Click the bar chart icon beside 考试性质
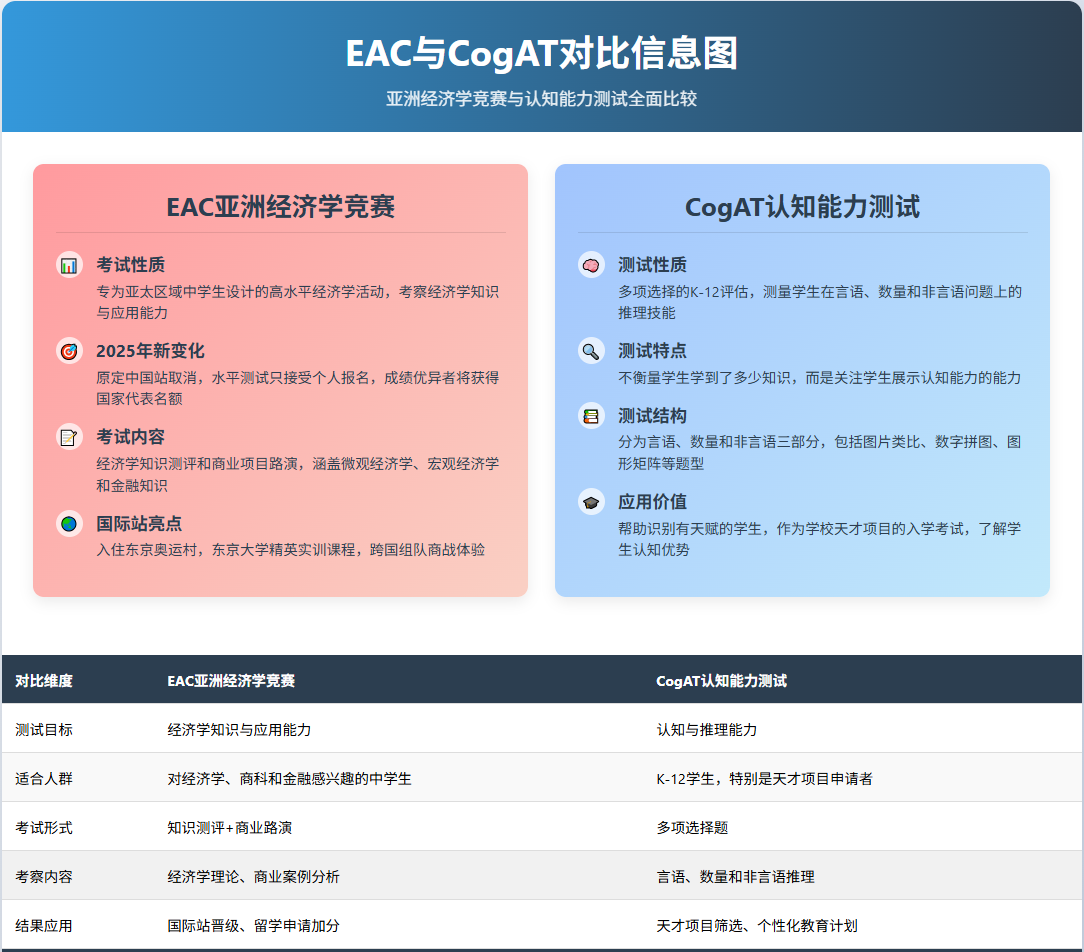The width and height of the screenshot is (1084, 952). tap(69, 265)
